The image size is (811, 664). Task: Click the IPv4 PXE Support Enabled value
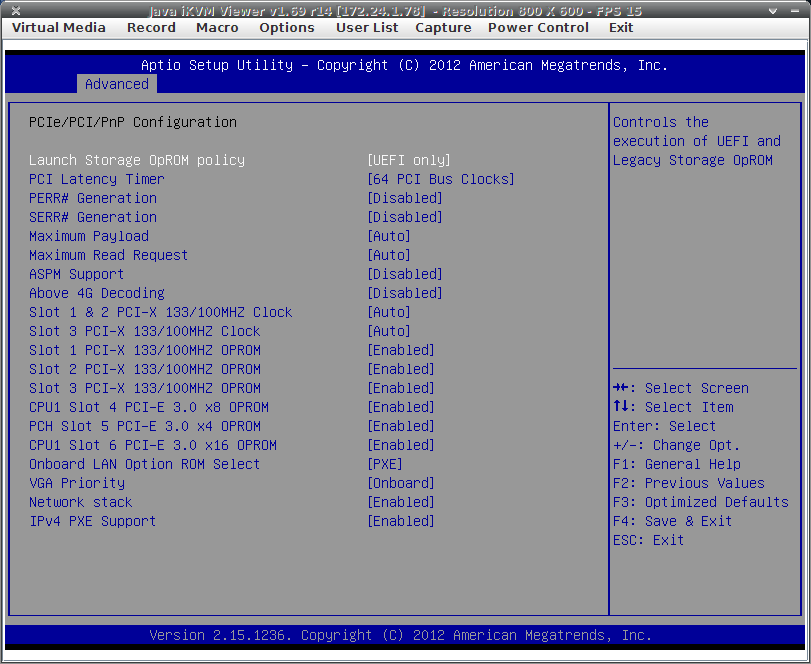(401, 521)
